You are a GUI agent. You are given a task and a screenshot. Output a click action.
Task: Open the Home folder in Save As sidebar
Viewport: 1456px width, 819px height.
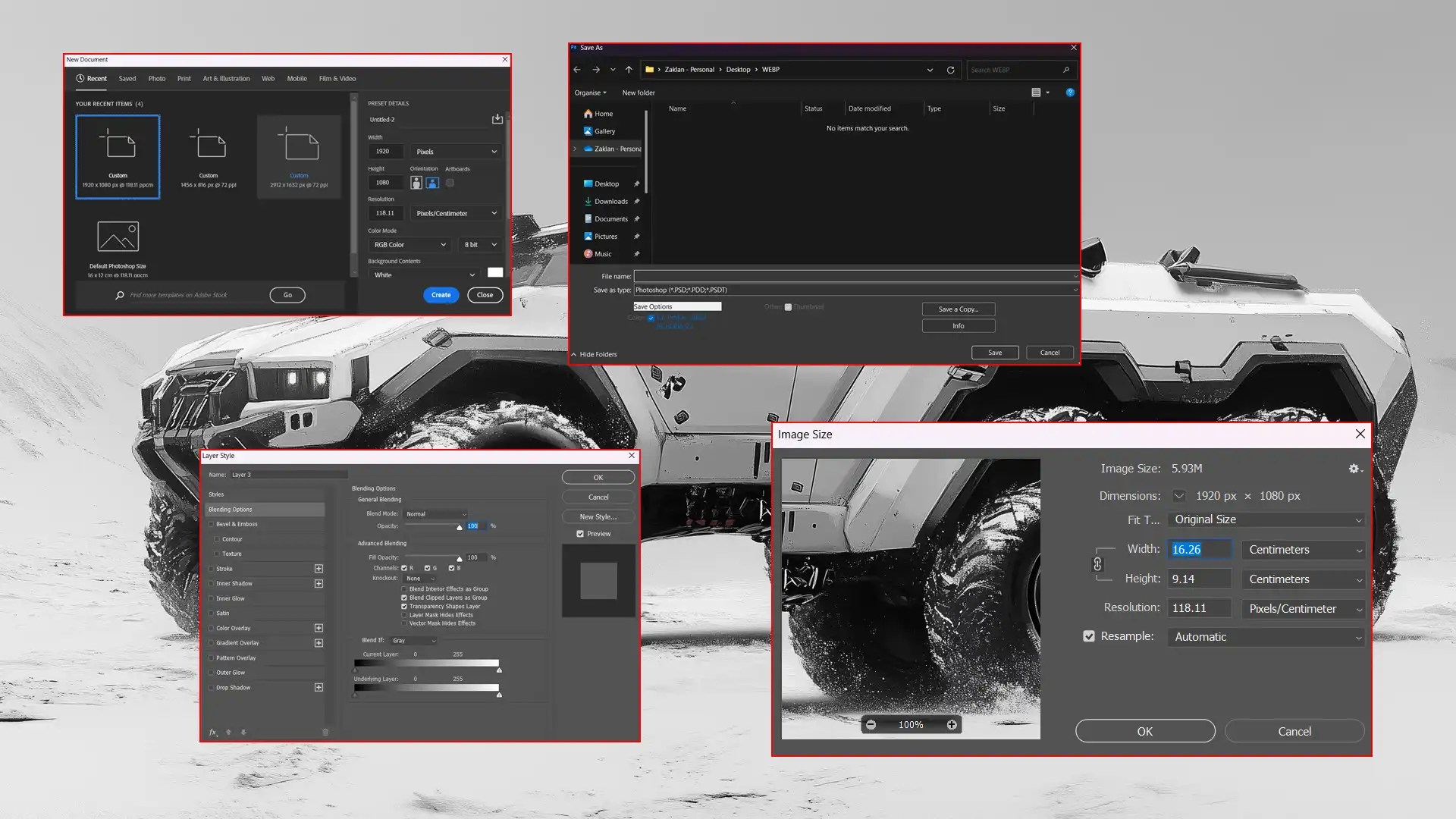[600, 113]
